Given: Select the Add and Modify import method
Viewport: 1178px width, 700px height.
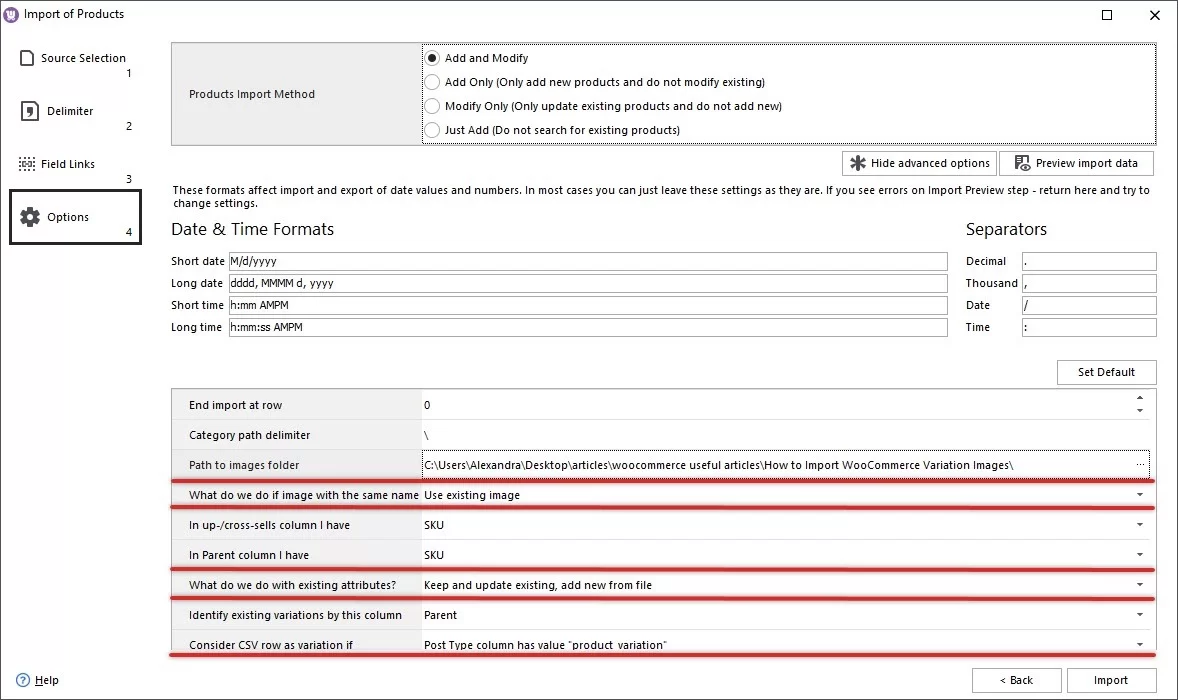Looking at the screenshot, I should pyautogui.click(x=432, y=57).
